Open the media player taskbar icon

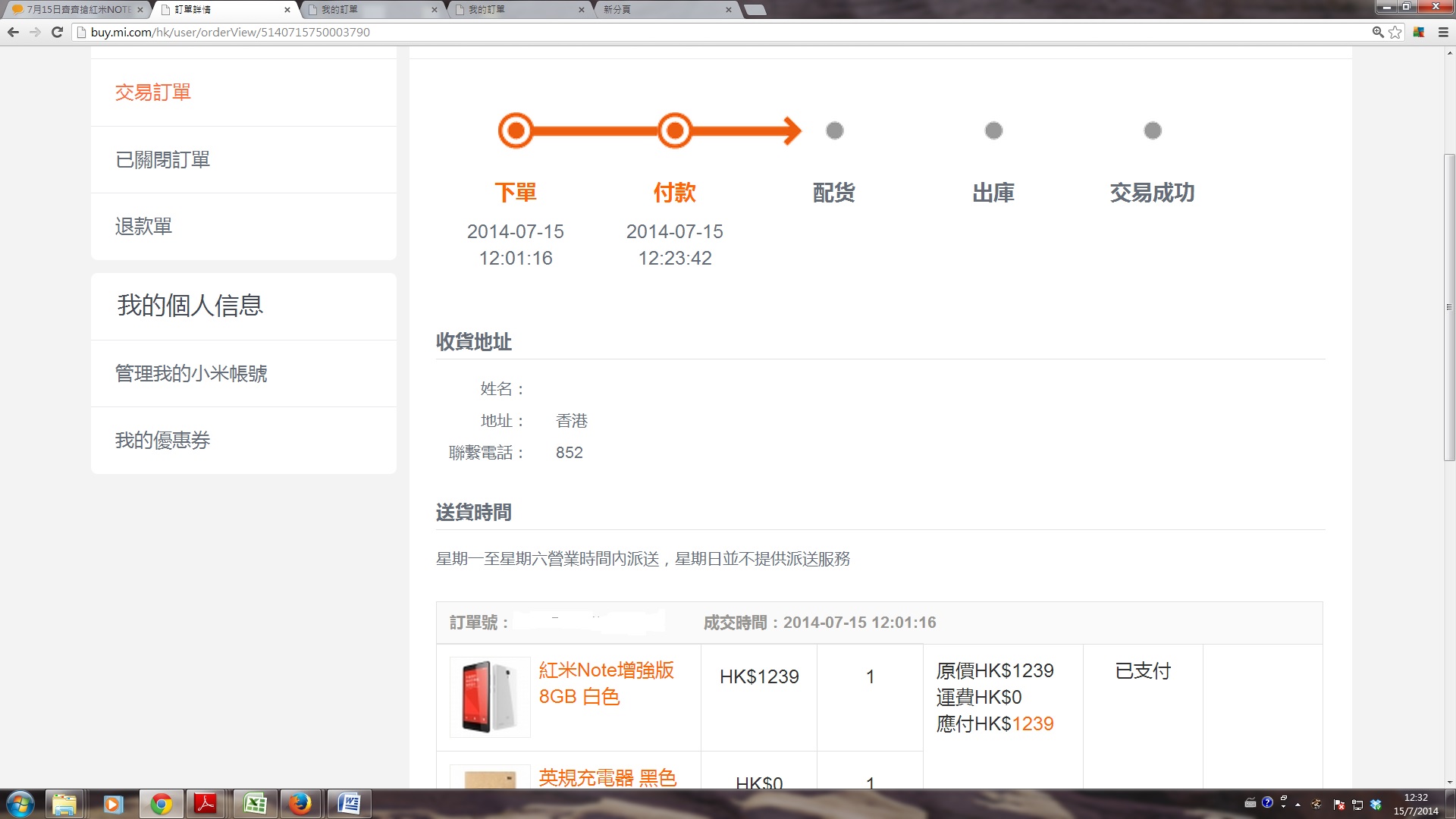pos(113,804)
